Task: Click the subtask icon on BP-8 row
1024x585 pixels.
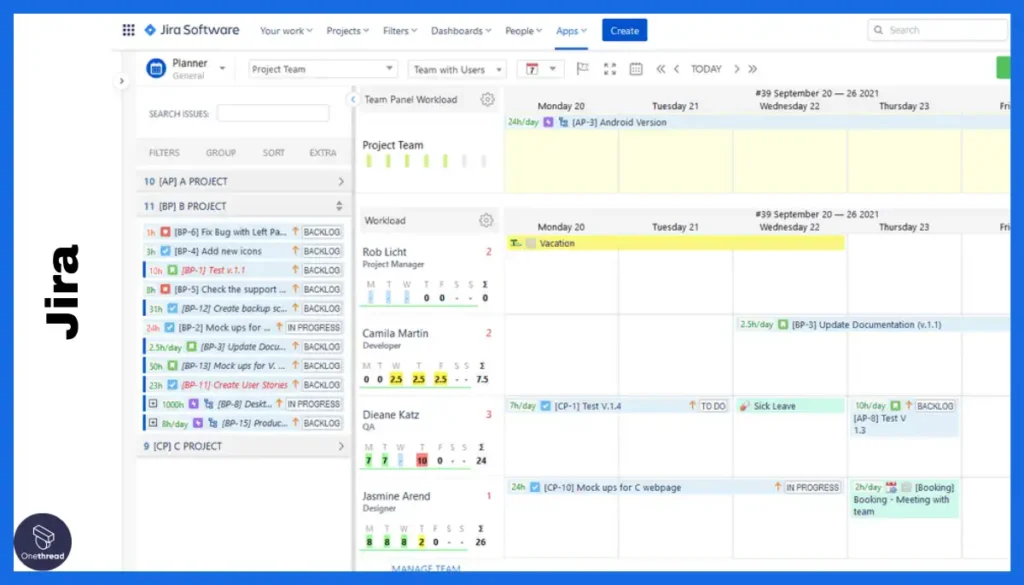Action: click(x=209, y=403)
